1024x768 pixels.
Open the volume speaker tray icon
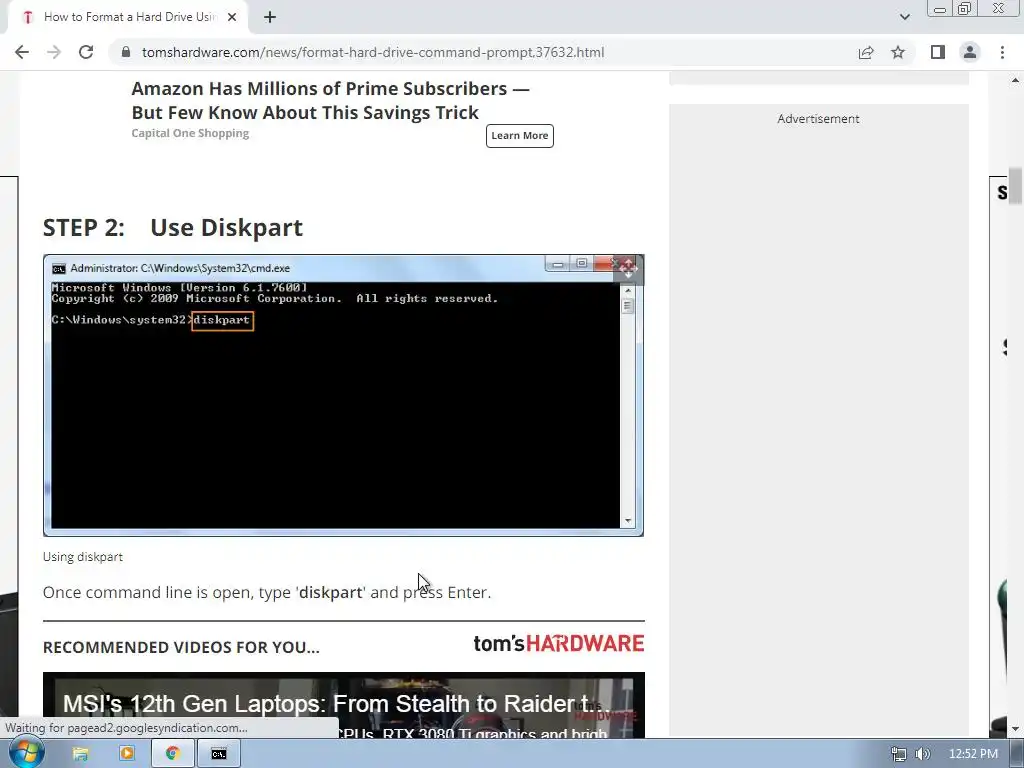point(923,754)
